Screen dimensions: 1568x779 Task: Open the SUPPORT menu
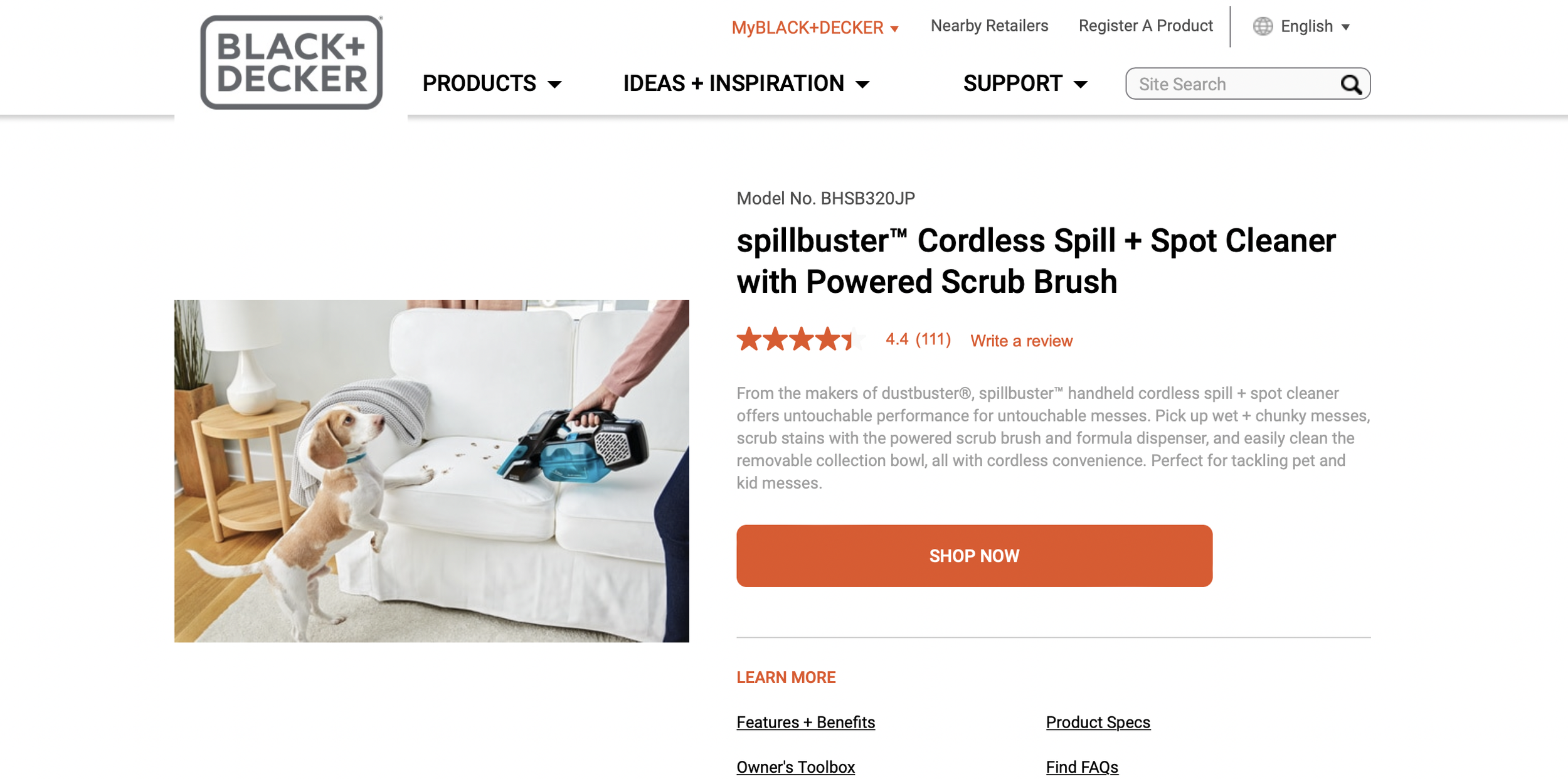(1025, 83)
